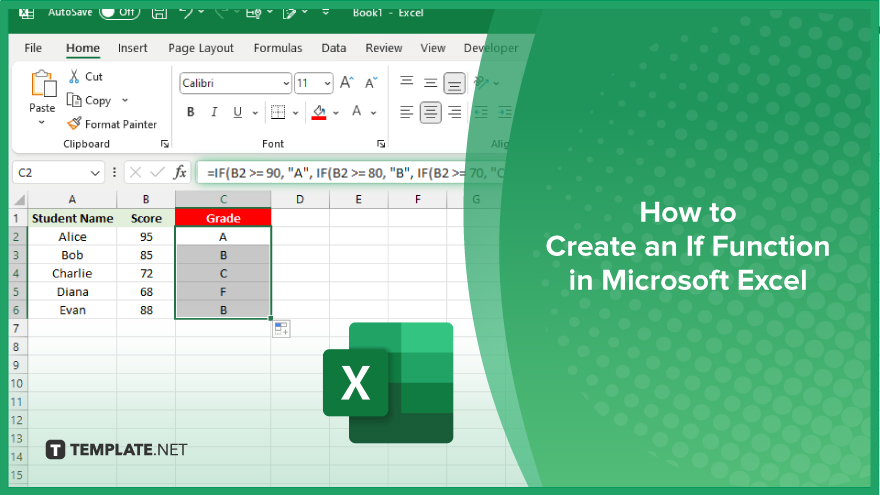Select column A header

point(72,199)
